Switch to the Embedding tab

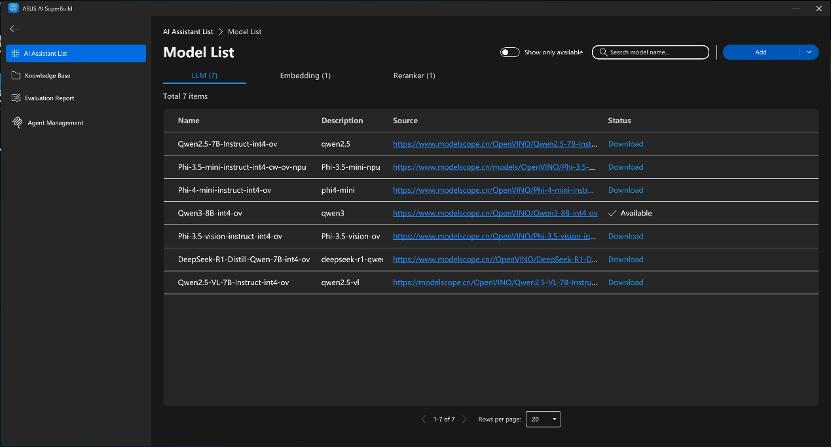click(305, 76)
